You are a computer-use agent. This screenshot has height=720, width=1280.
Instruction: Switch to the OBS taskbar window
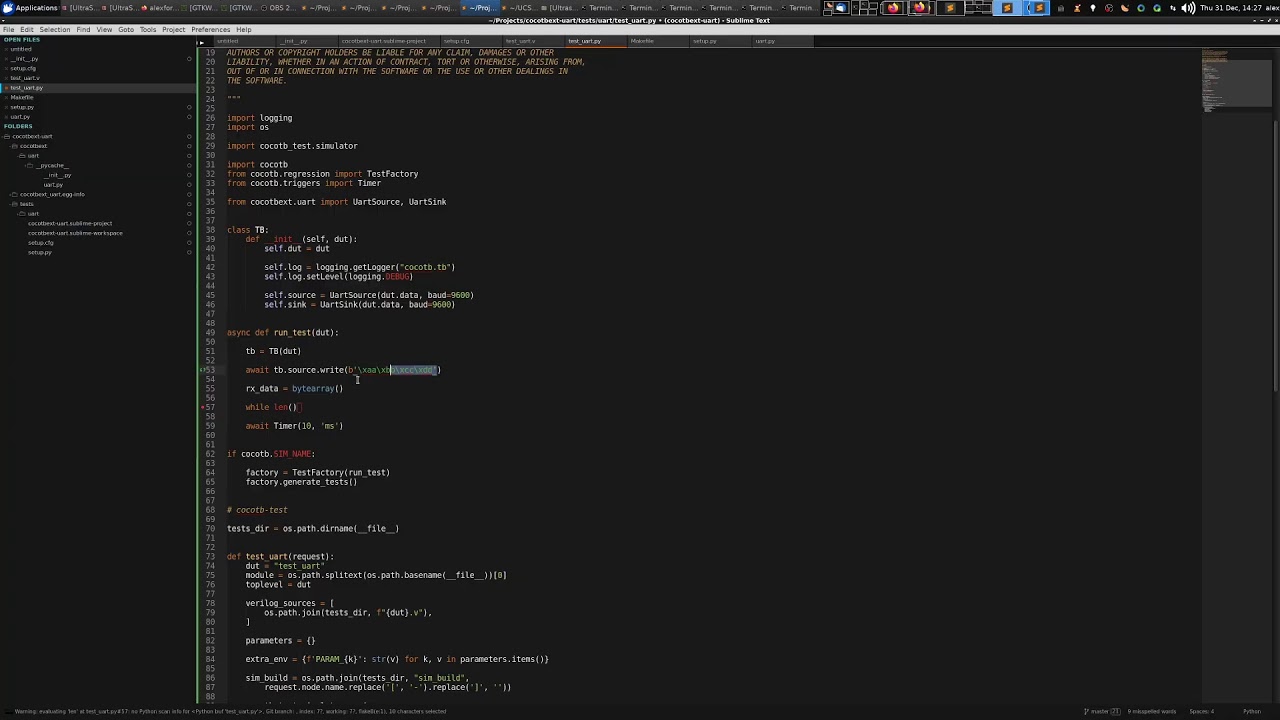281,7
